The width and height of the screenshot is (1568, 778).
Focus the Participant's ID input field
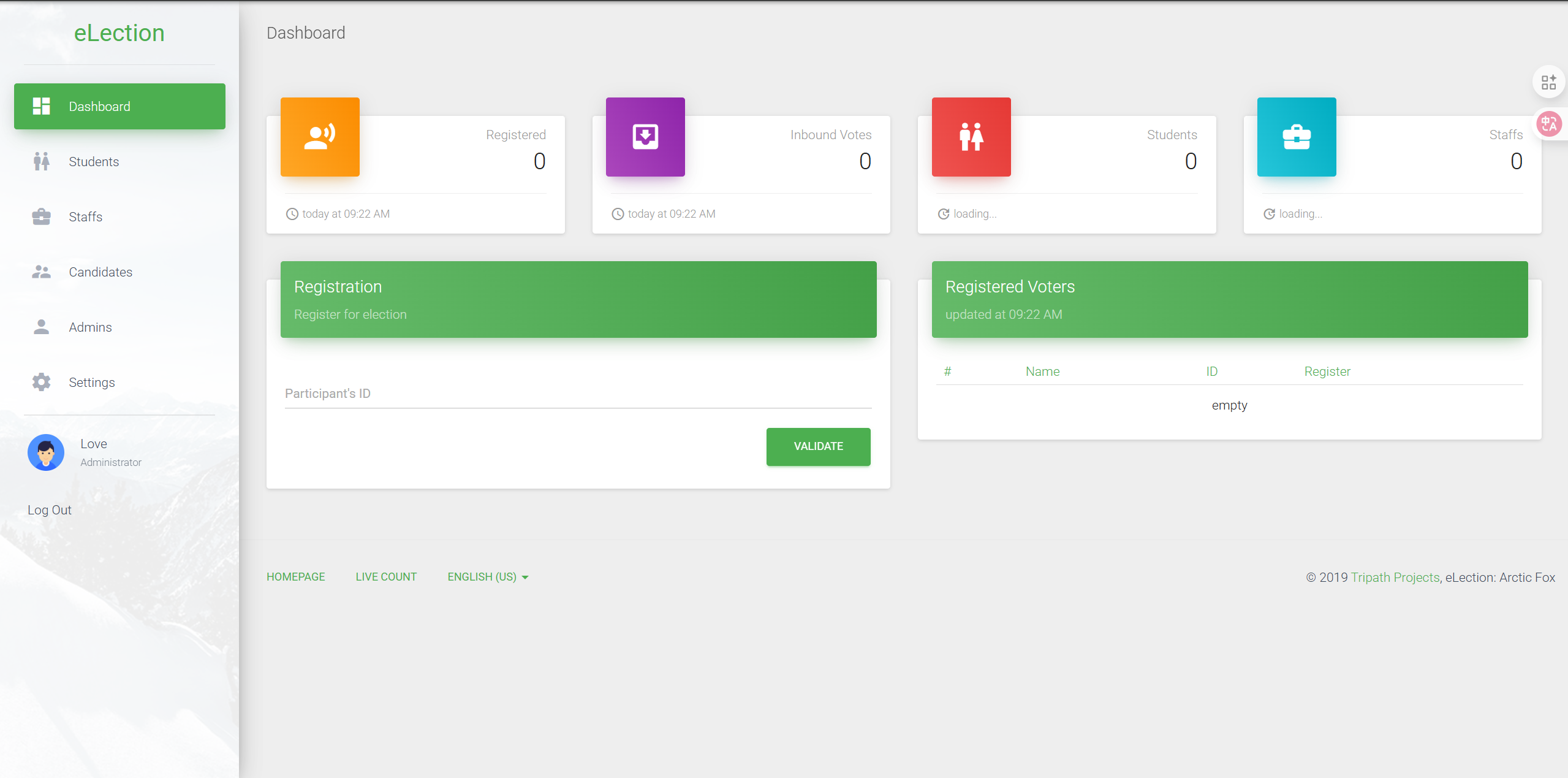click(578, 394)
